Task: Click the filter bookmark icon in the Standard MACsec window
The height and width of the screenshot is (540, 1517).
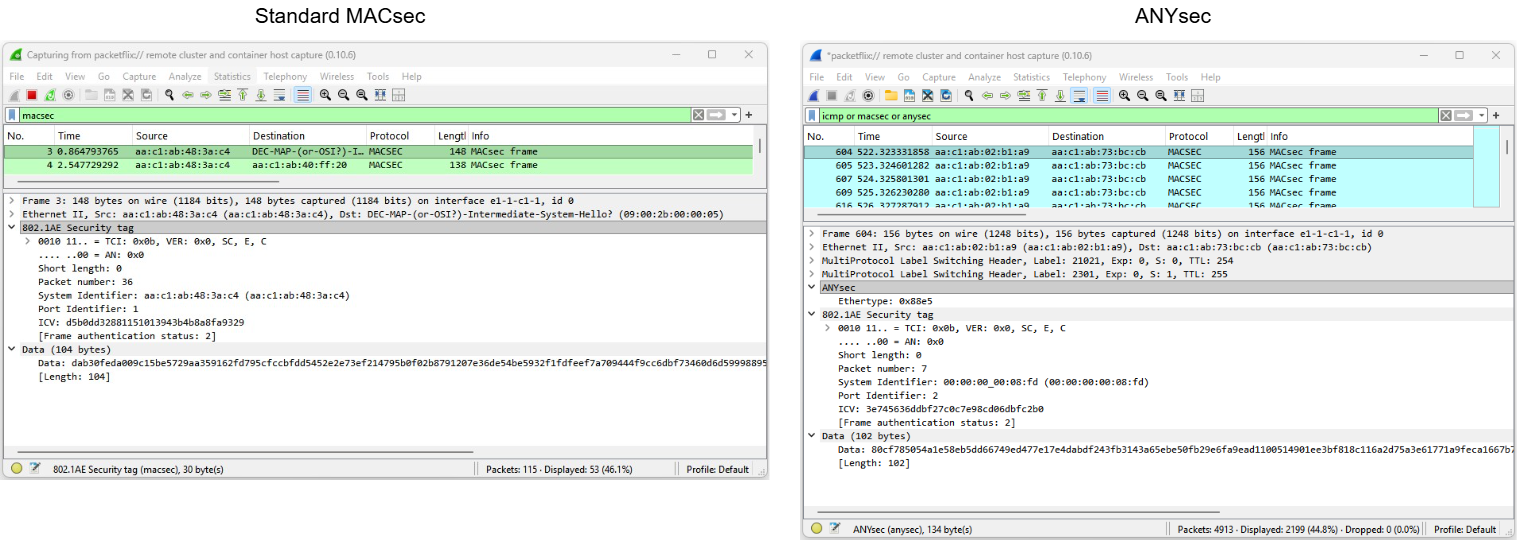Action: [x=12, y=115]
